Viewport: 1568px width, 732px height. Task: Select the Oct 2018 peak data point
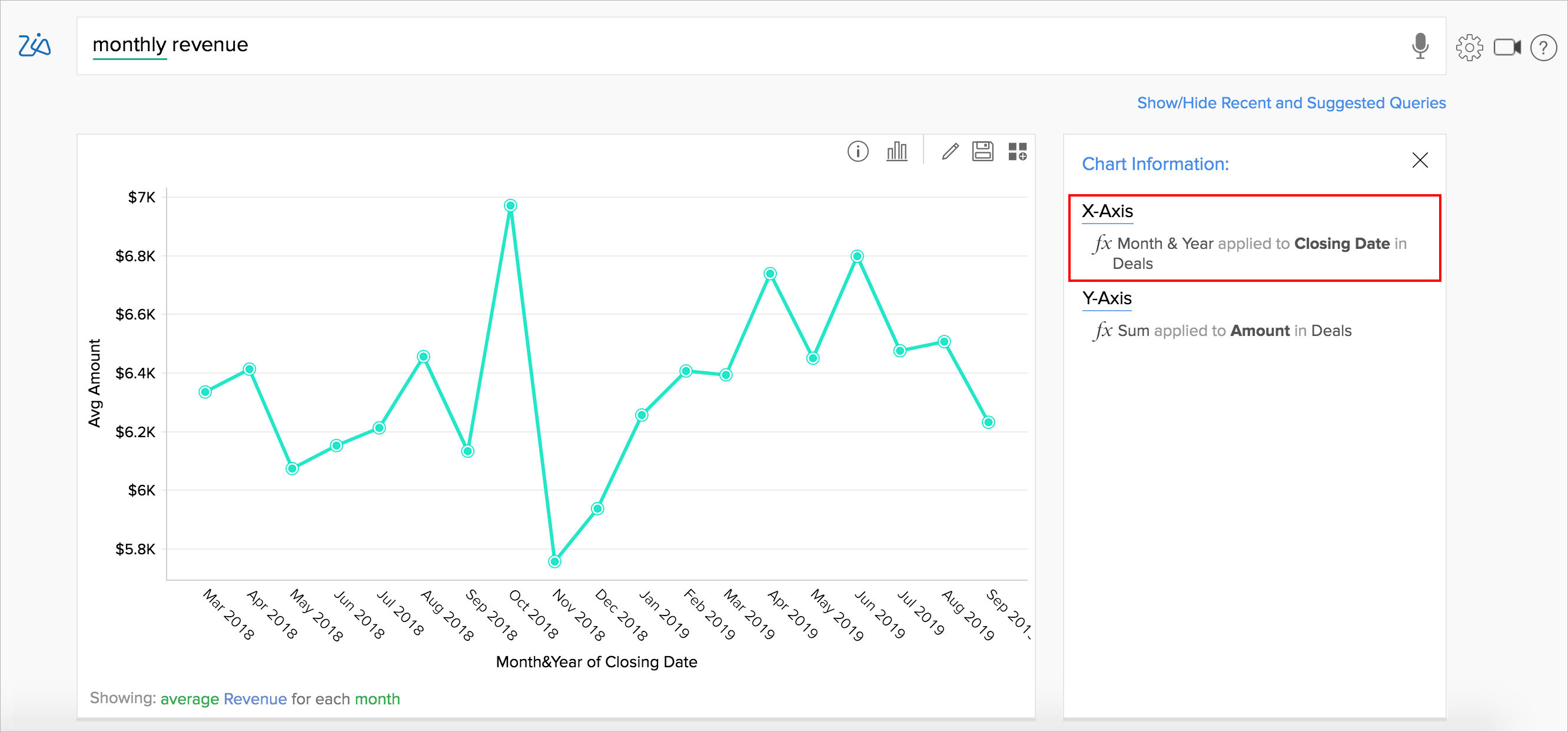511,206
